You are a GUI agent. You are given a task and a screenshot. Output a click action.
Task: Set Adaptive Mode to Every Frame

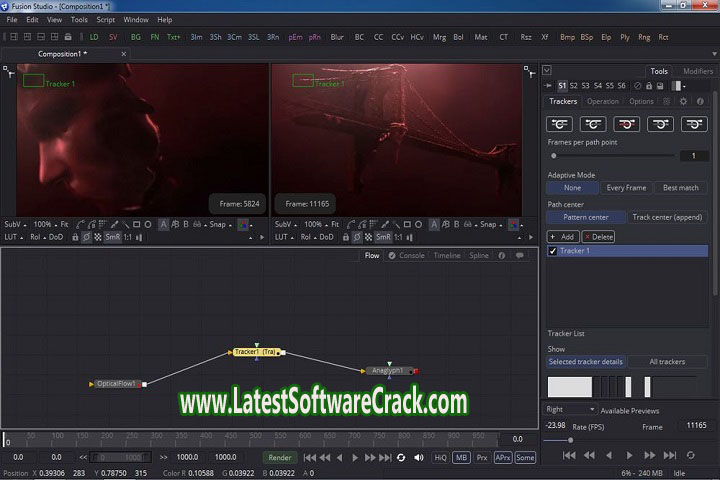click(x=626, y=188)
